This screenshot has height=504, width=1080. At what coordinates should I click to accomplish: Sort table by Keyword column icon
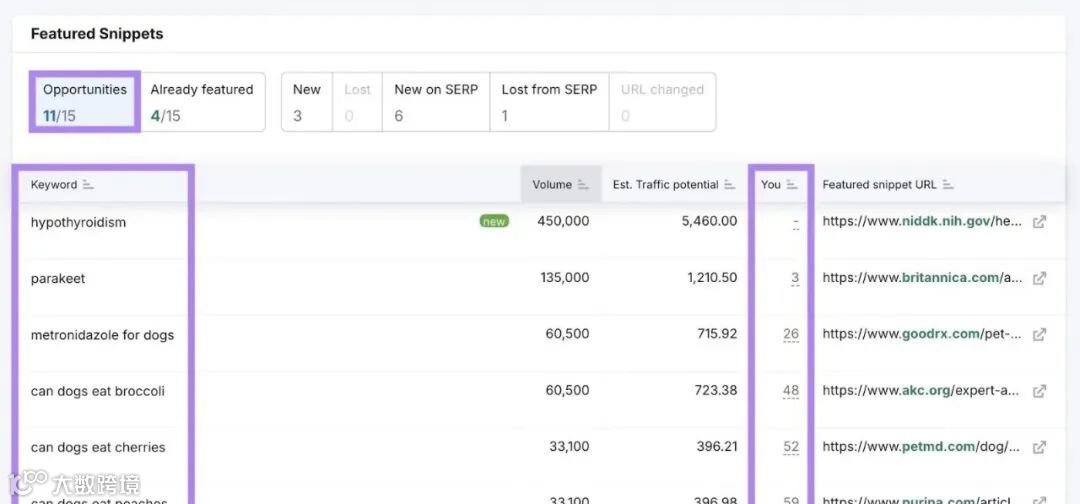coord(88,185)
